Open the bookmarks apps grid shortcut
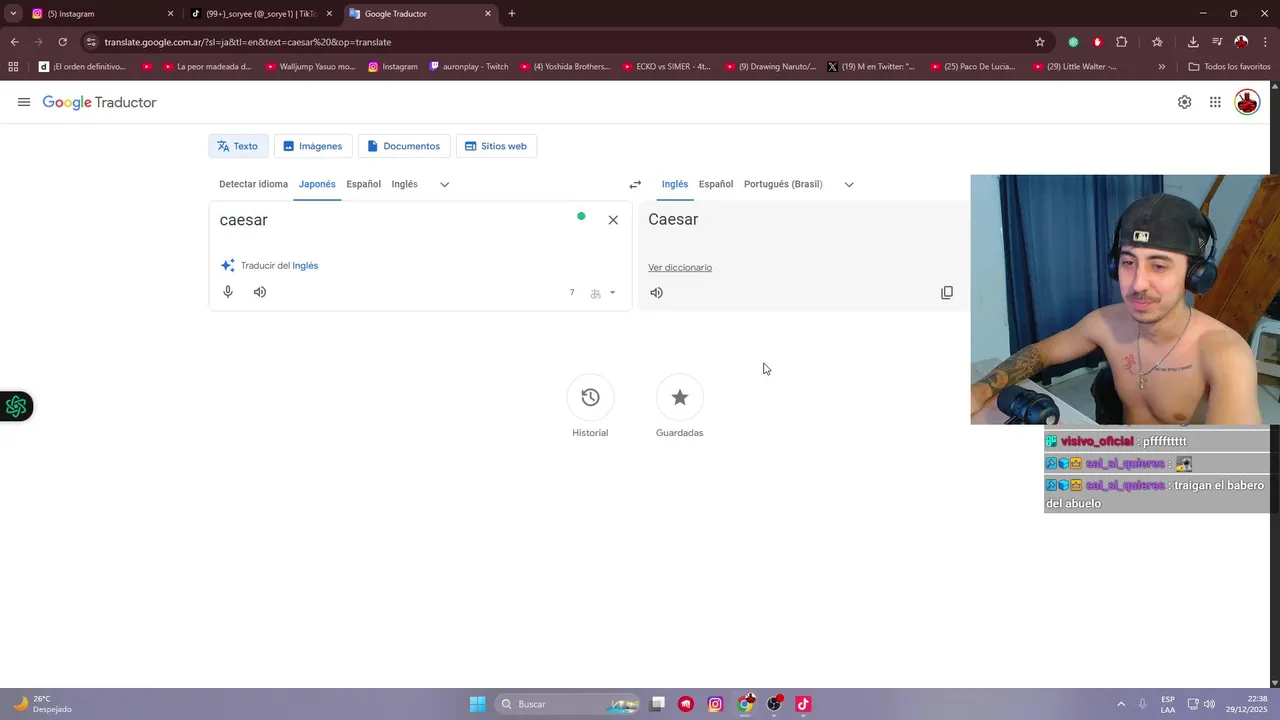 pos(13,67)
